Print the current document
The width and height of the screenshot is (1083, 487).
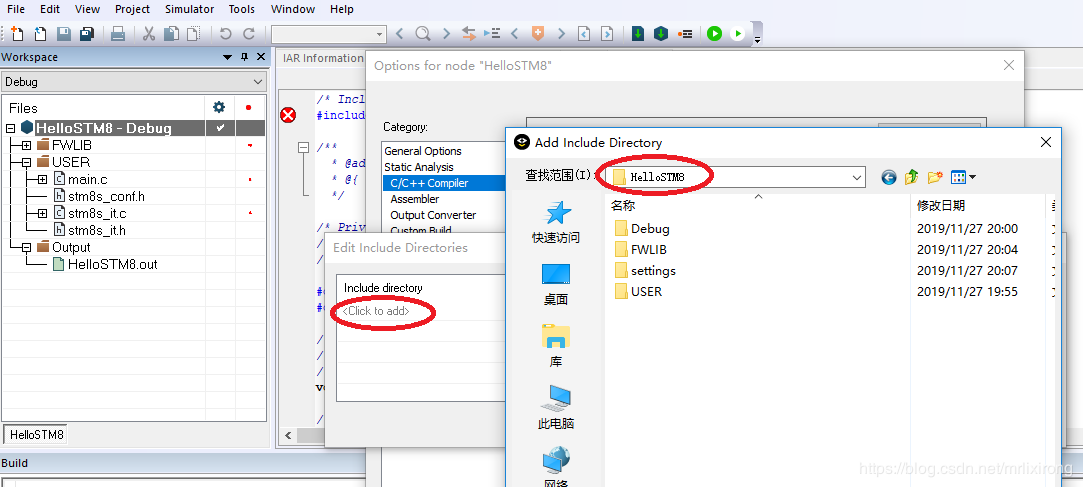pyautogui.click(x=118, y=33)
